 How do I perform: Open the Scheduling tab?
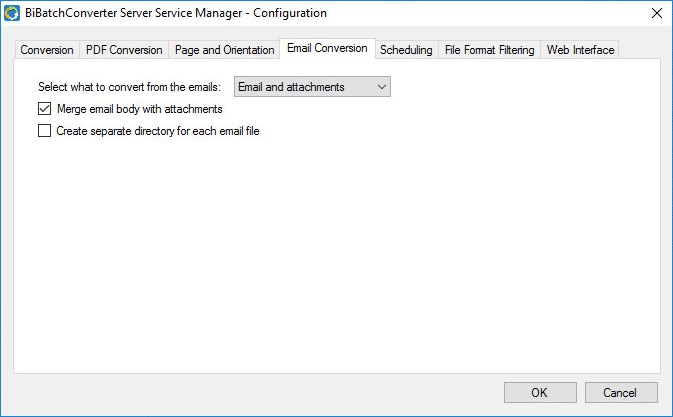406,50
